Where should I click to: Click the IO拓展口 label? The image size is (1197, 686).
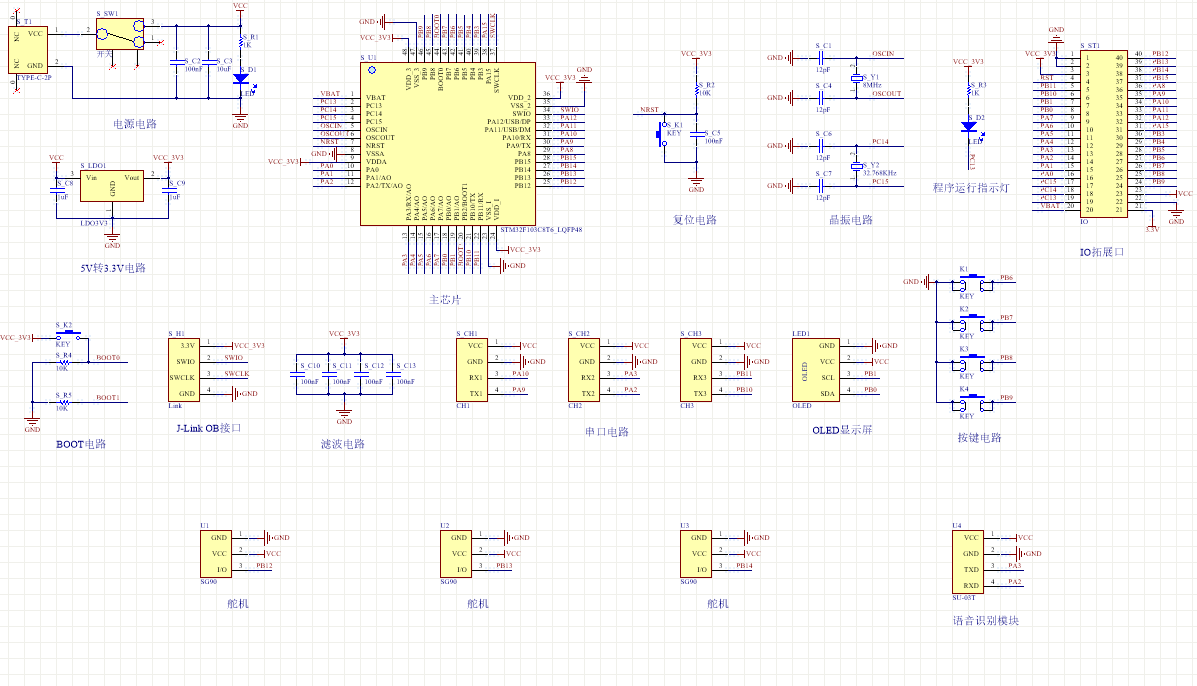tap(1102, 252)
